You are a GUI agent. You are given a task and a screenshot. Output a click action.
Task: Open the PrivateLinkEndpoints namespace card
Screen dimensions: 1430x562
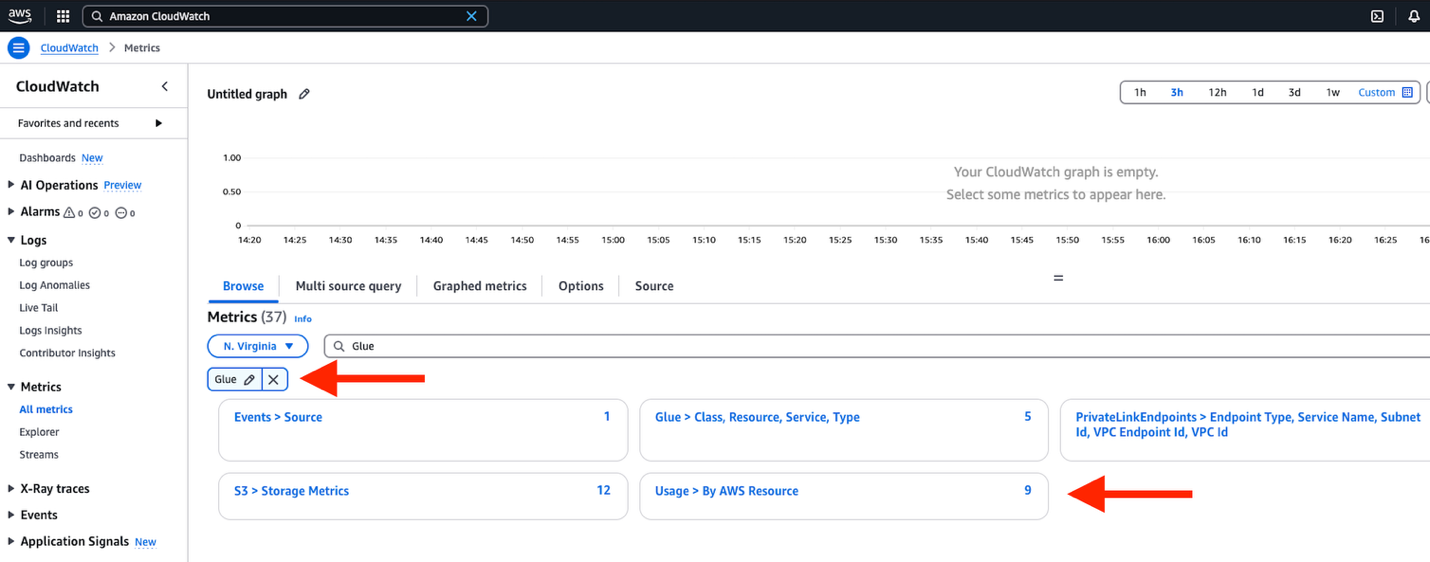tap(1246, 430)
